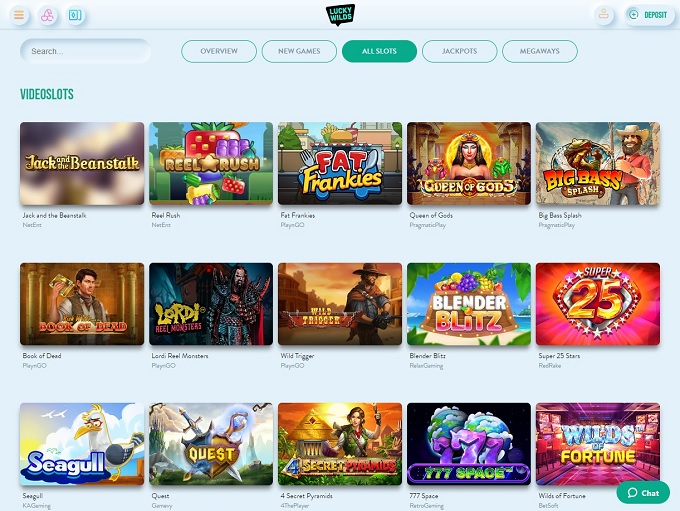Select the All Slots tab
This screenshot has height=511, width=680.
pyautogui.click(x=379, y=51)
